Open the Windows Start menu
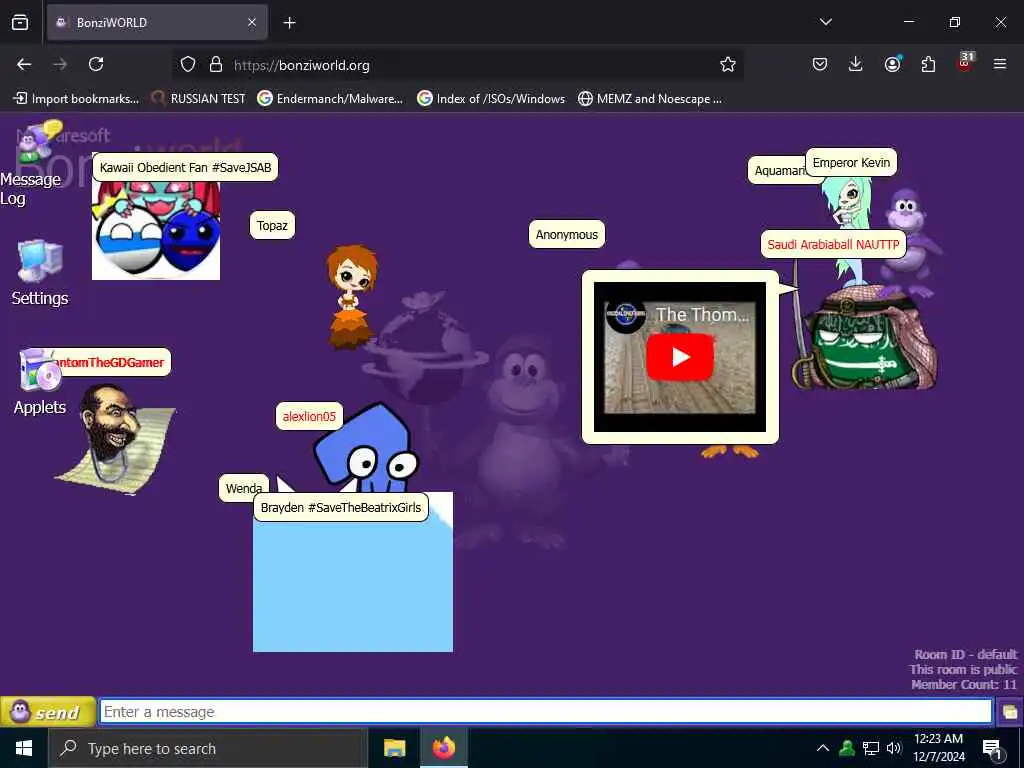Viewport: 1024px width, 768px height. click(x=24, y=748)
